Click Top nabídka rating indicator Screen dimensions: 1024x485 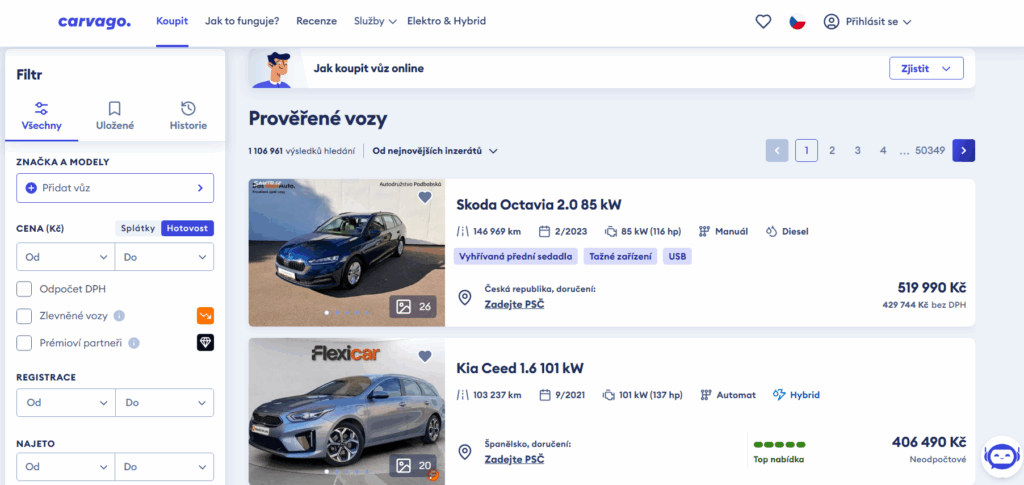point(779,452)
